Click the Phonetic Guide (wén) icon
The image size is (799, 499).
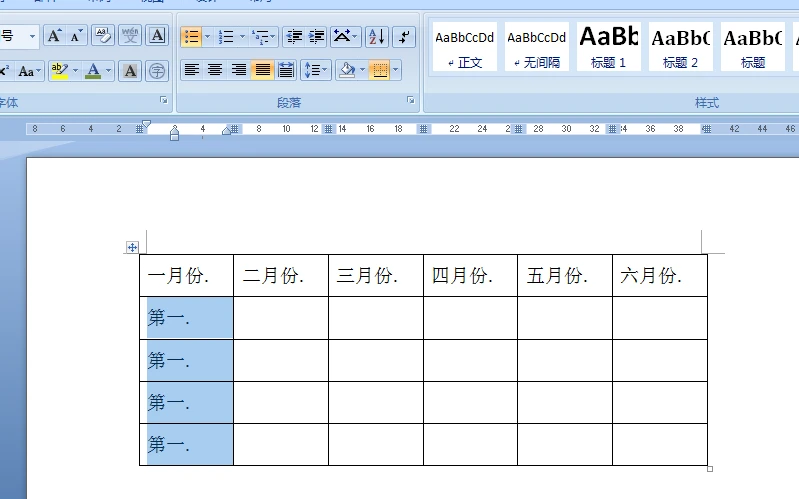130,37
